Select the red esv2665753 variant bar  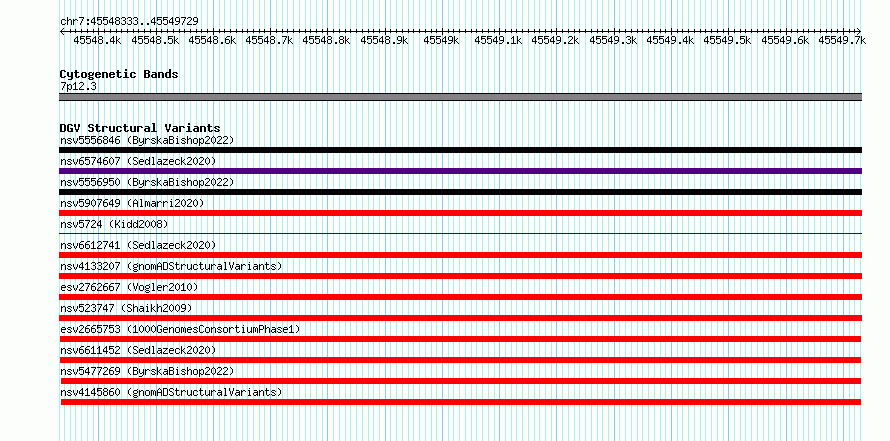coord(460,339)
